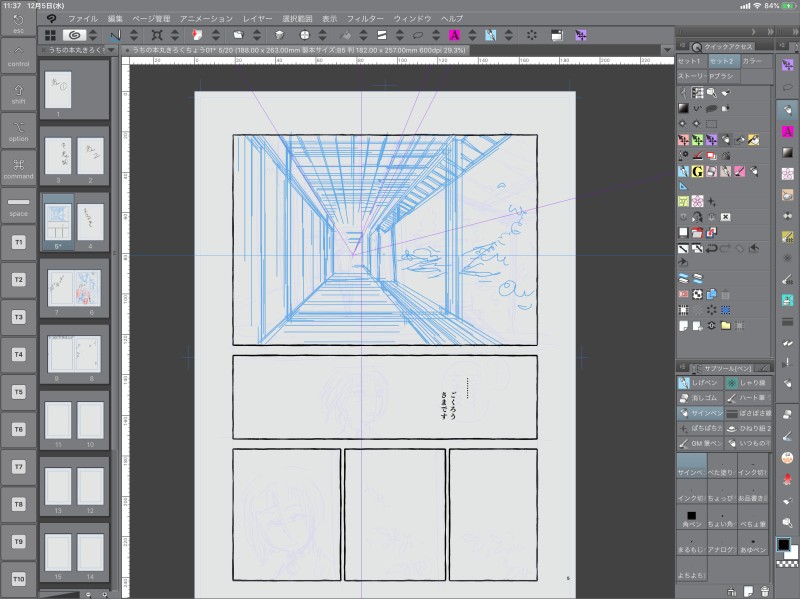The width and height of the screenshot is (800, 599).
Task: Open page 5 thumbnail in page manager
Action: [58, 221]
